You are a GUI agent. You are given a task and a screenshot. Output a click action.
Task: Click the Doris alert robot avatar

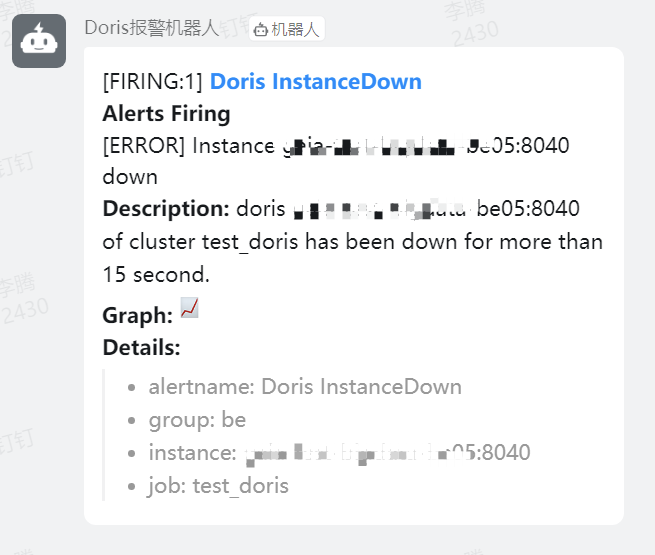point(39,41)
